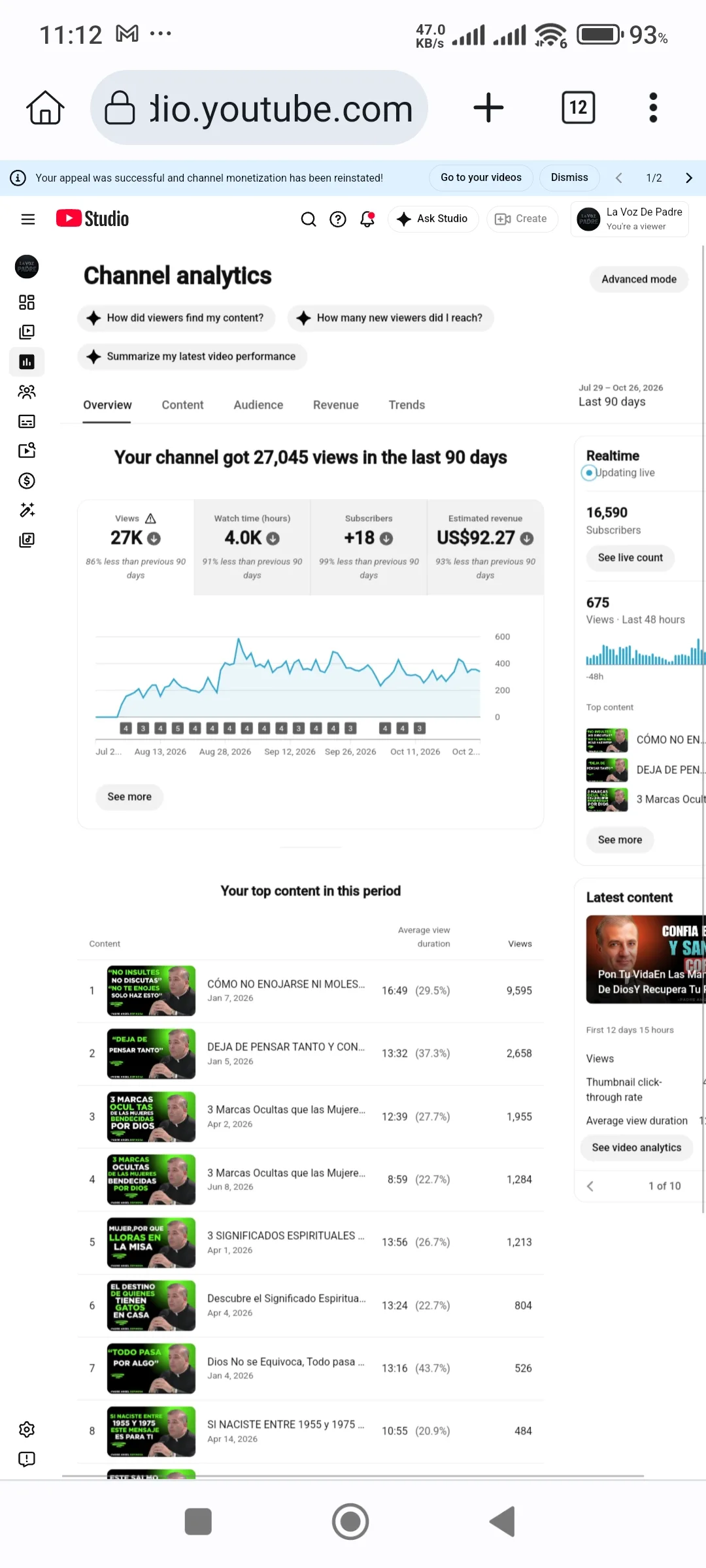Go to Content detection sidebar icon
Screen dimensions: 706x1568
[x=27, y=451]
